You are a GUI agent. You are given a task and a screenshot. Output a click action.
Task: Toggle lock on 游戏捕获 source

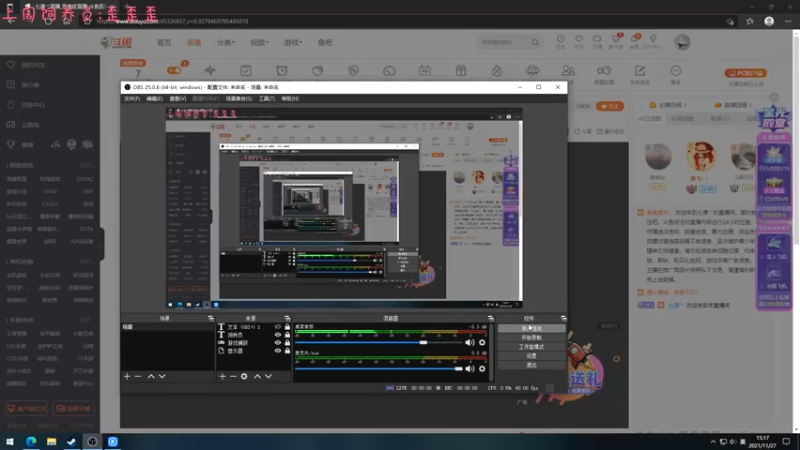287,343
